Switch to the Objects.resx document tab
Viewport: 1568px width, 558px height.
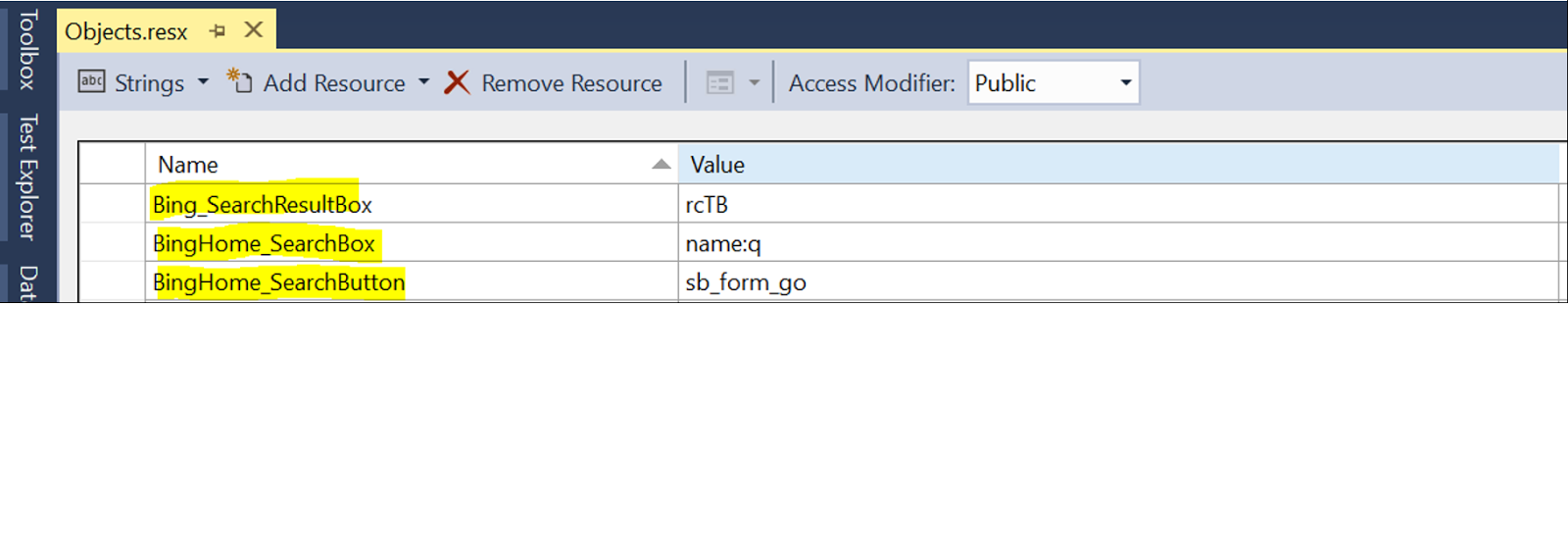[126, 31]
